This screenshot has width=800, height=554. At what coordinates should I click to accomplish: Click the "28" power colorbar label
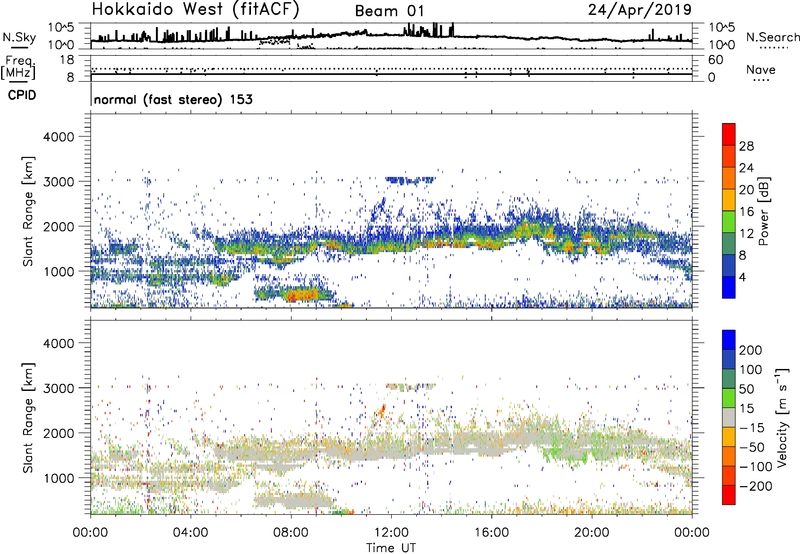point(746,146)
